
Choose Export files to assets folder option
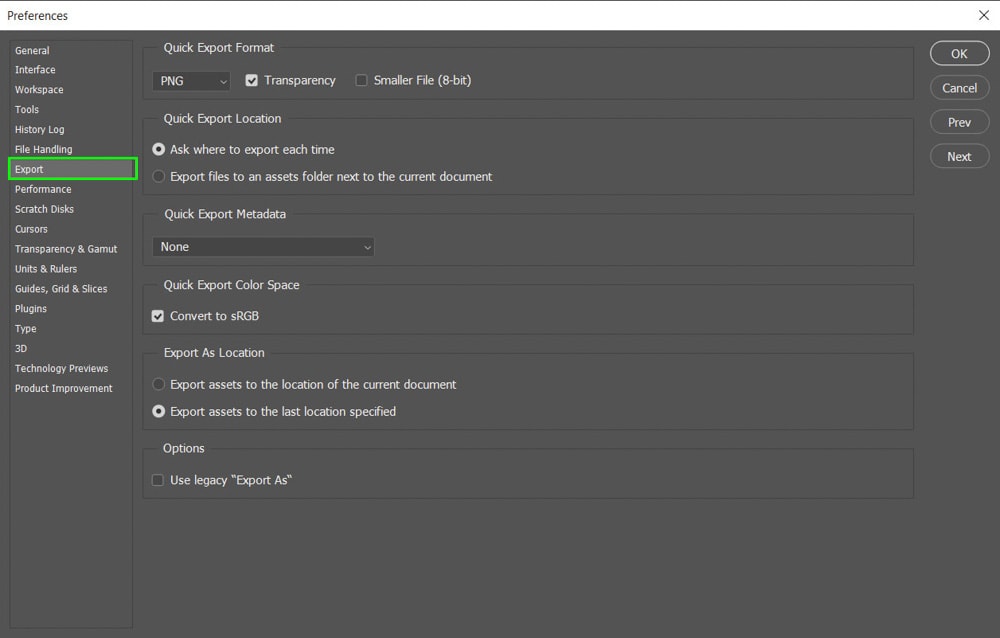click(159, 176)
